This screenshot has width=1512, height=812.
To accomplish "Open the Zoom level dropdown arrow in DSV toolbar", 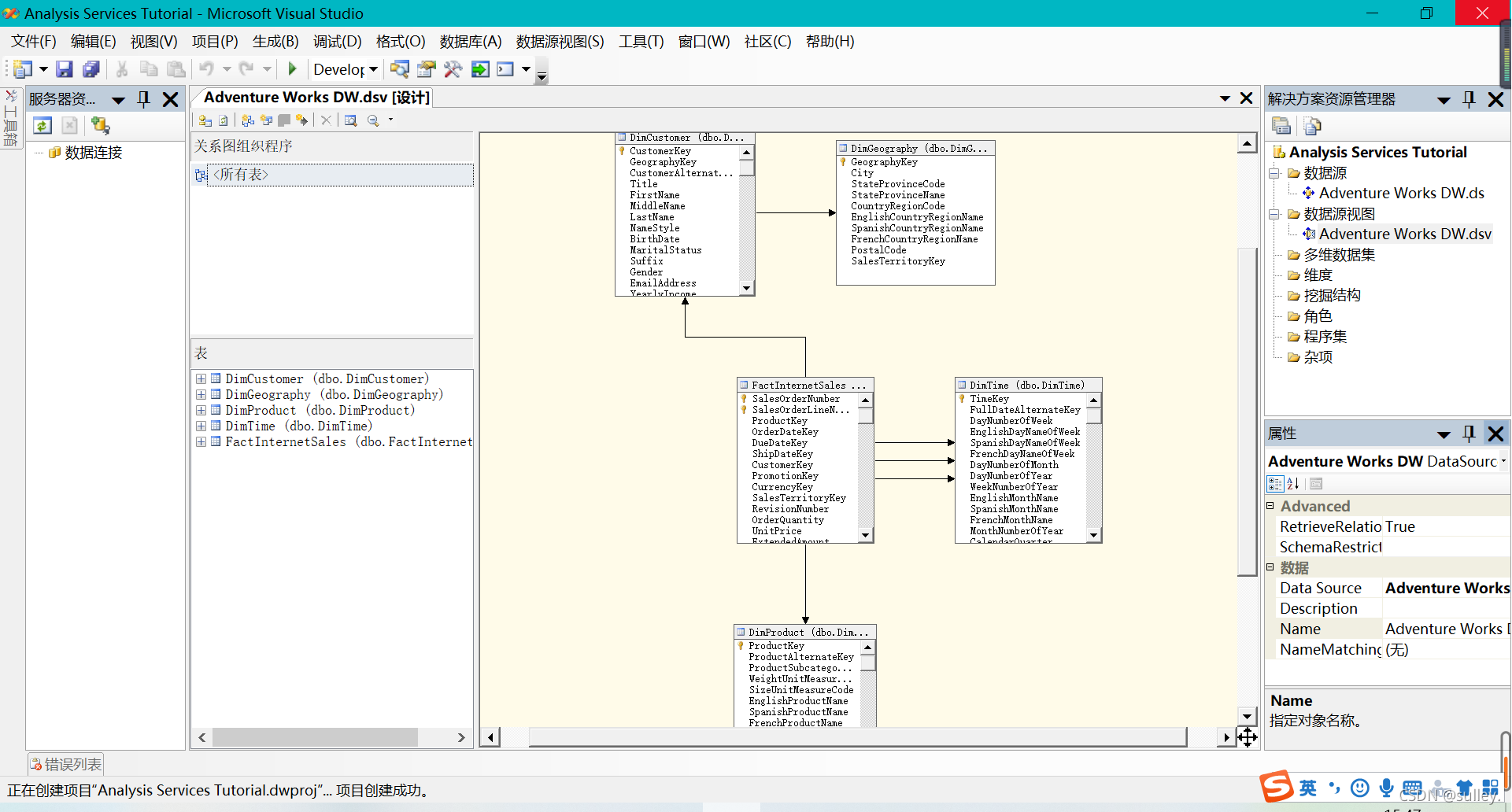I will point(390,120).
